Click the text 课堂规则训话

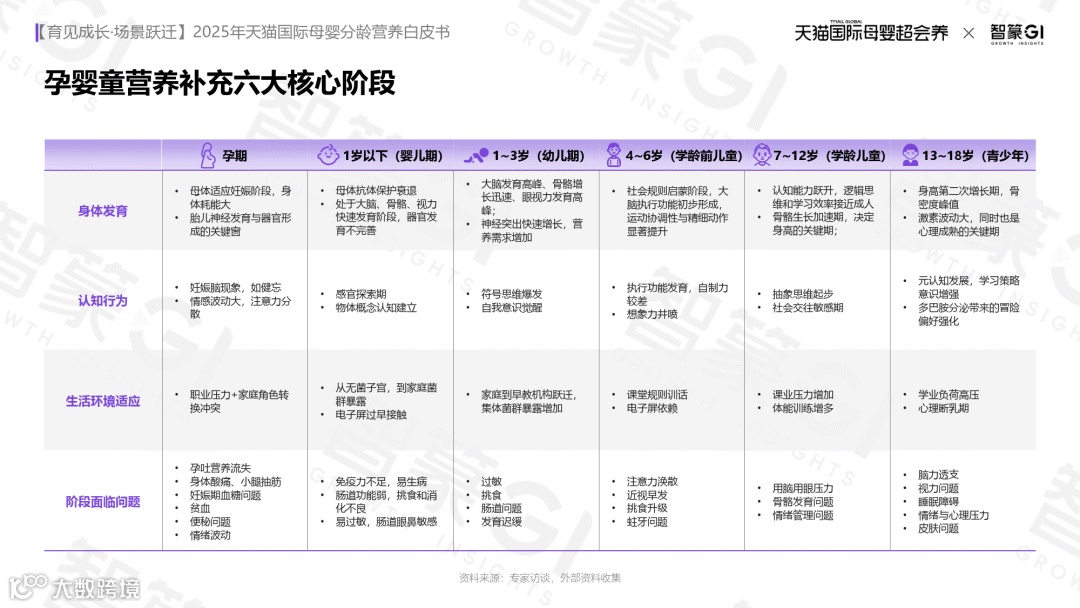click(x=656, y=395)
